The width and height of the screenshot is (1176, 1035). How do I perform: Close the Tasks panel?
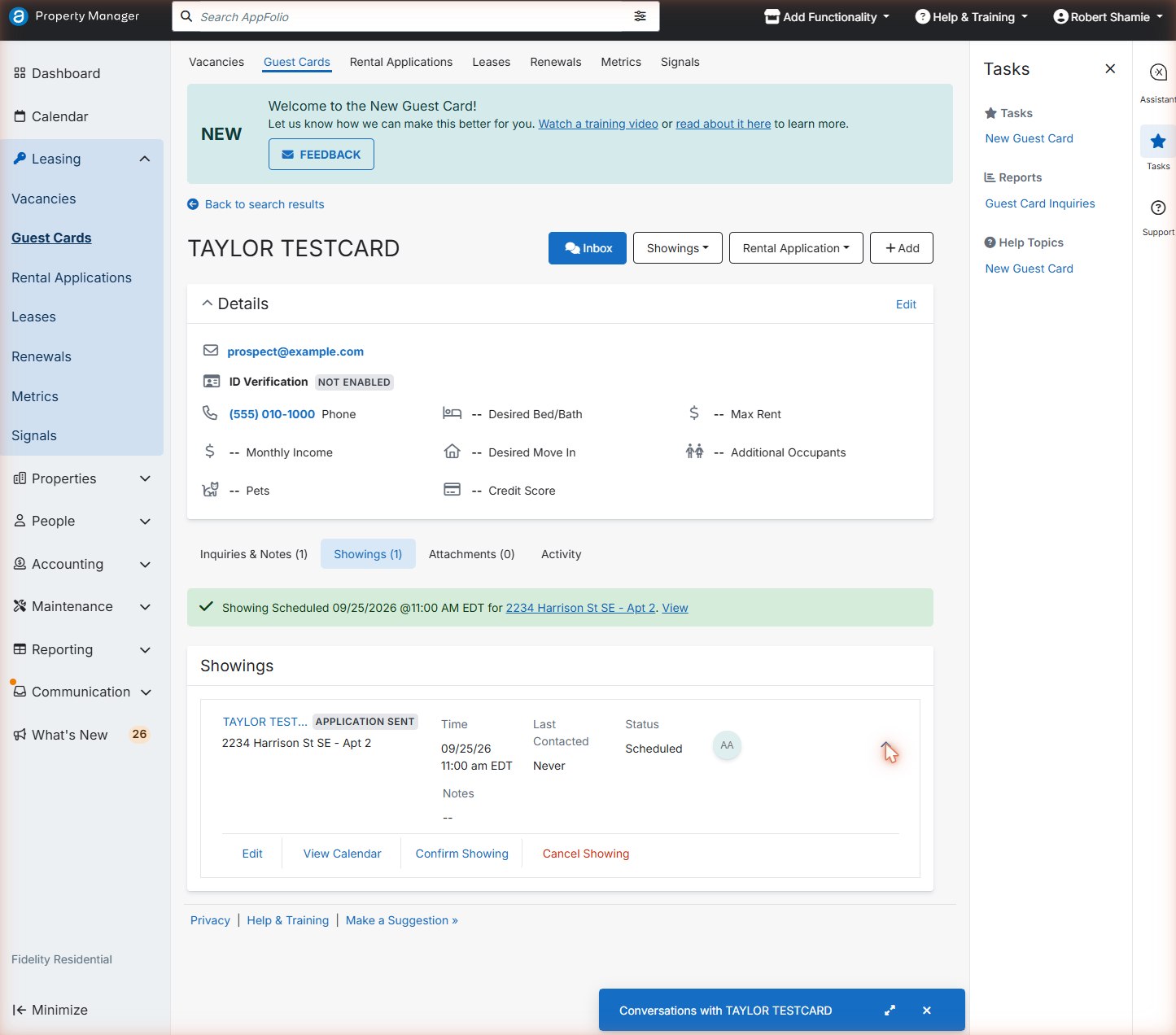click(1110, 68)
